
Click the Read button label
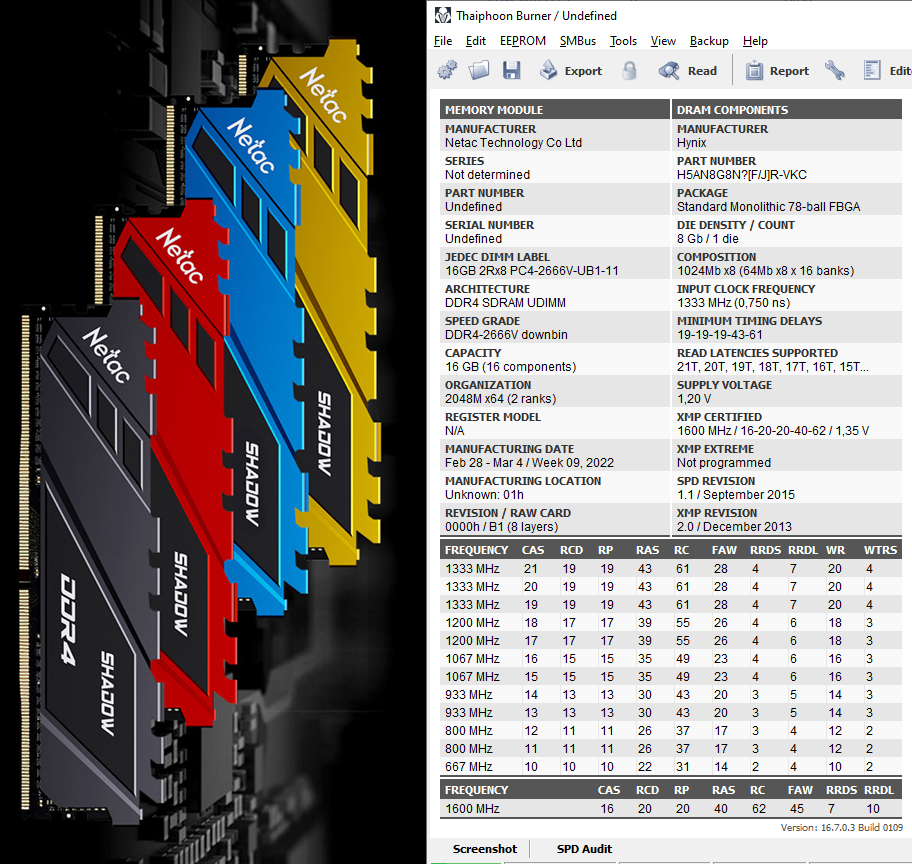[702, 71]
